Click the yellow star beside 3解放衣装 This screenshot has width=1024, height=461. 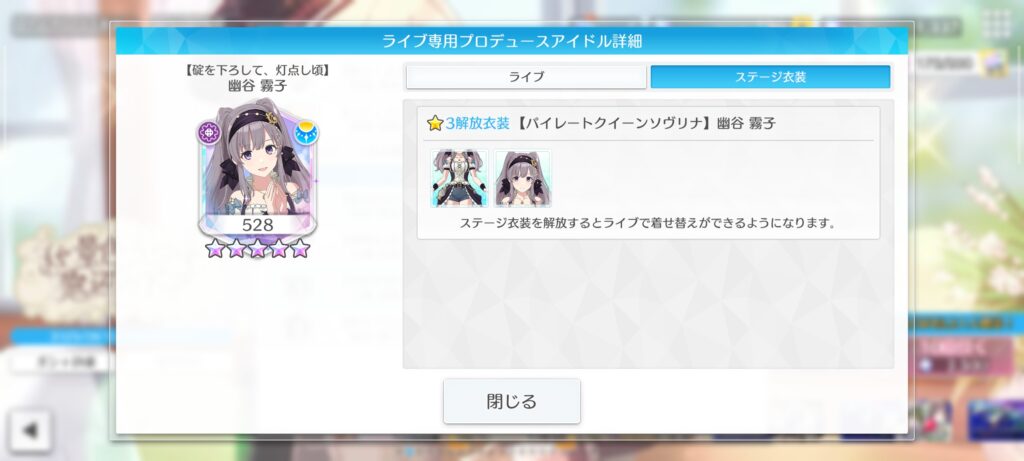(435, 123)
